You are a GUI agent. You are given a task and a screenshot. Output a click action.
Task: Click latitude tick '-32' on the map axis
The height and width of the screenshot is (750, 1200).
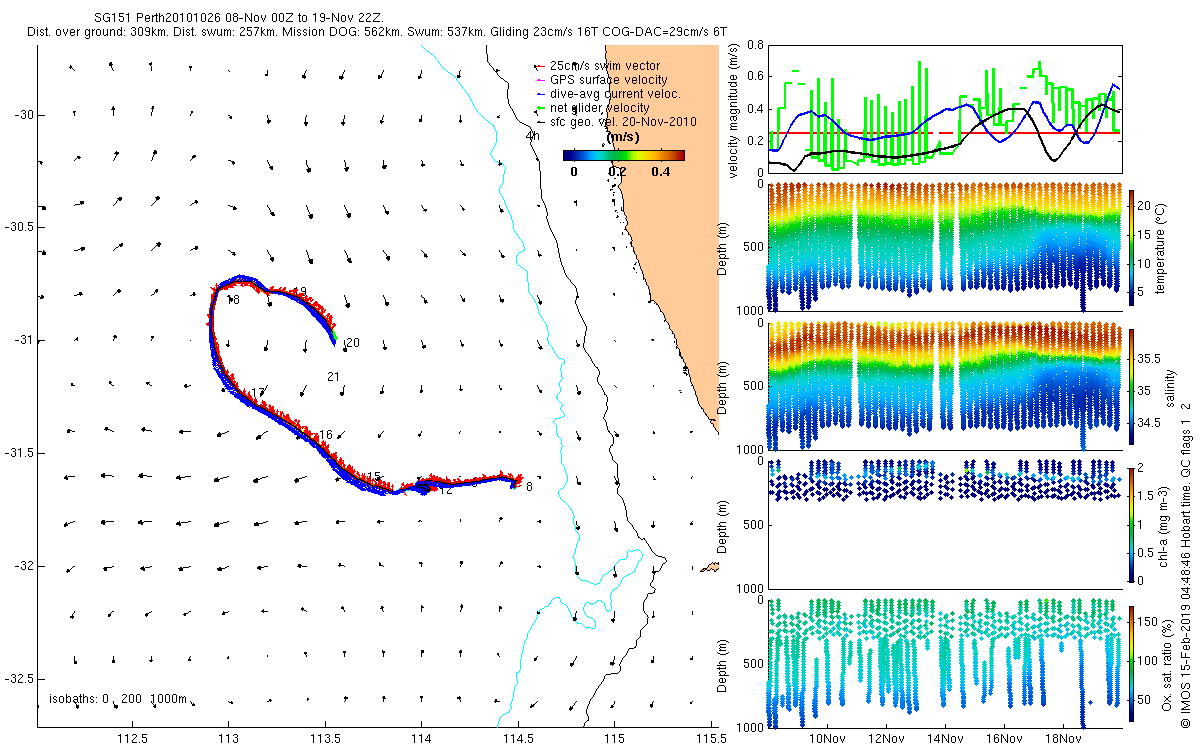24,566
